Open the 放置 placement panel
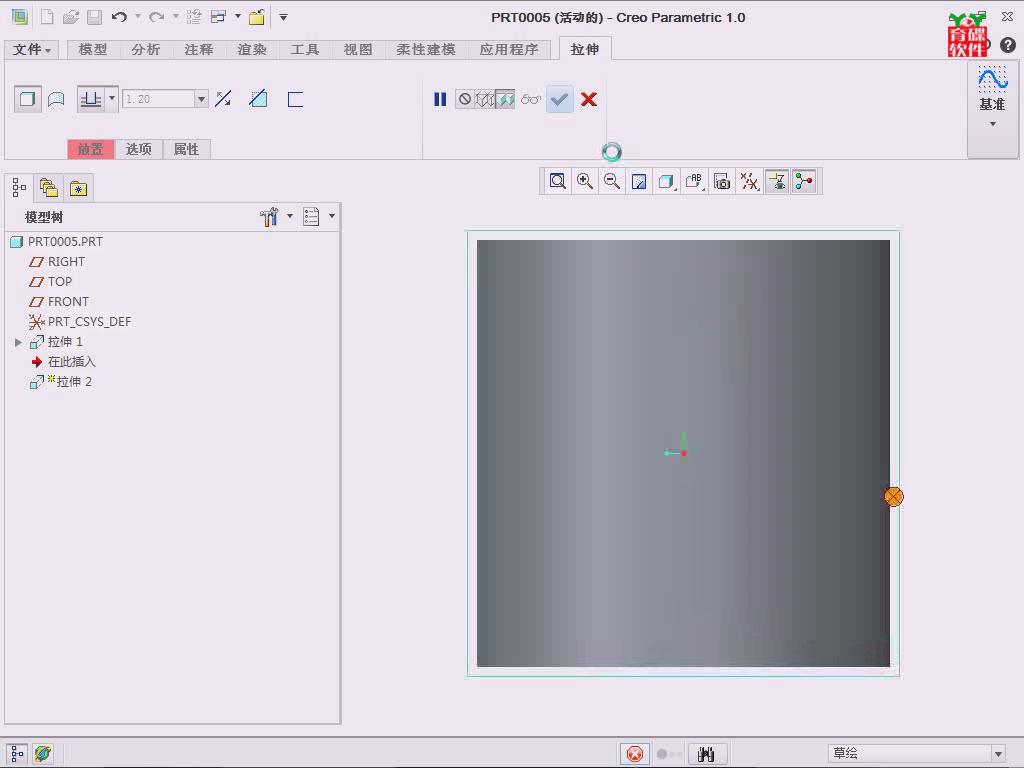 coord(91,149)
